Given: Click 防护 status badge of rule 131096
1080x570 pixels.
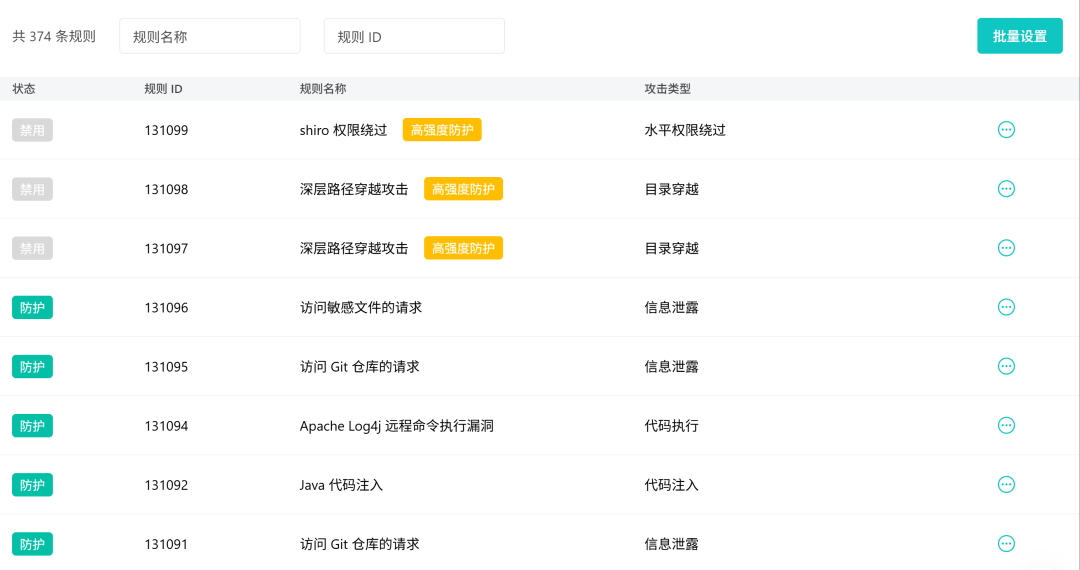Looking at the screenshot, I should click(x=32, y=308).
